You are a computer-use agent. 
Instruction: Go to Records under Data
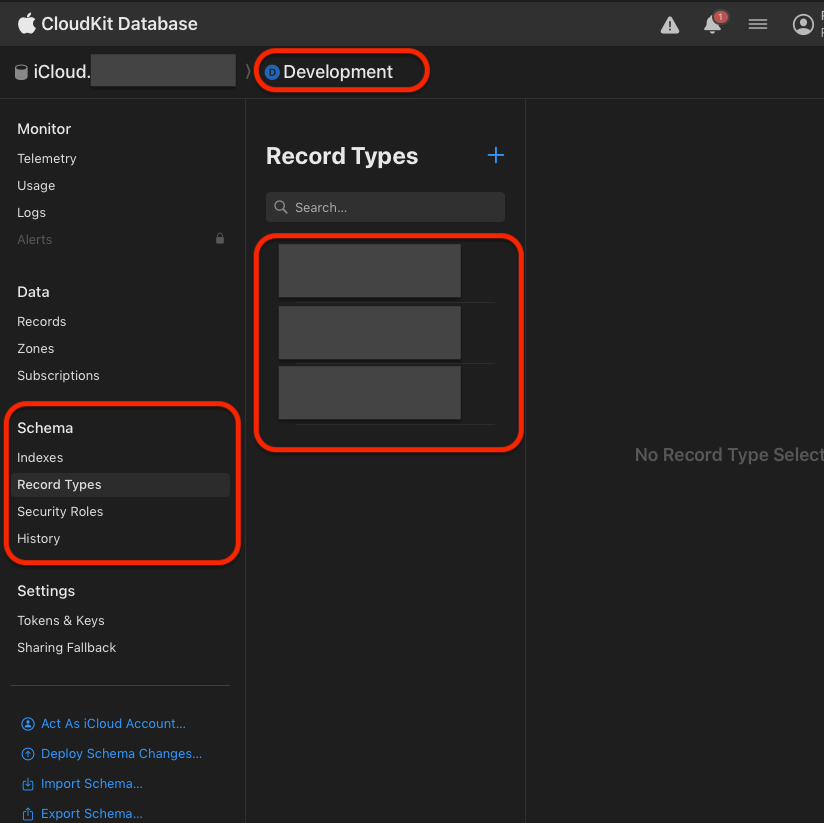point(42,322)
